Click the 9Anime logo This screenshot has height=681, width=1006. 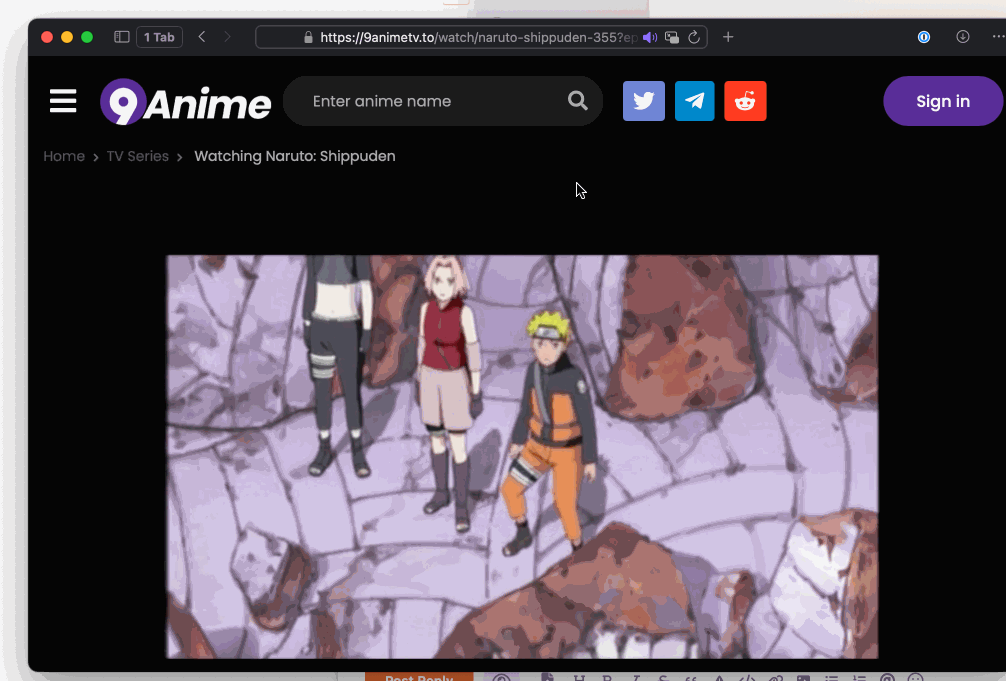point(186,102)
